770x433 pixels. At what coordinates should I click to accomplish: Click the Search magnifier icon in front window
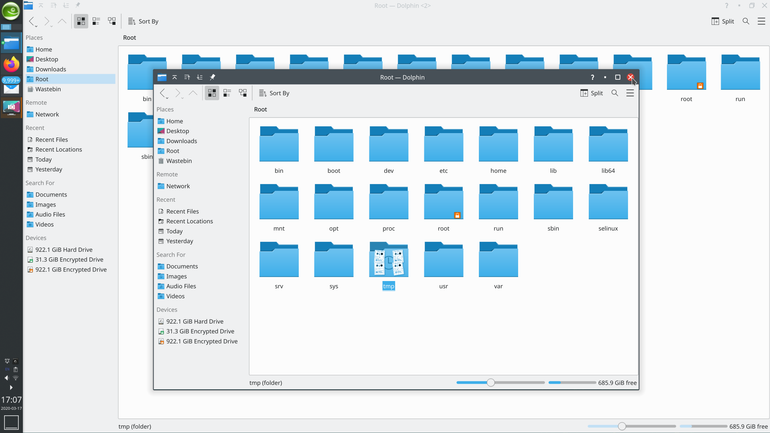click(615, 93)
